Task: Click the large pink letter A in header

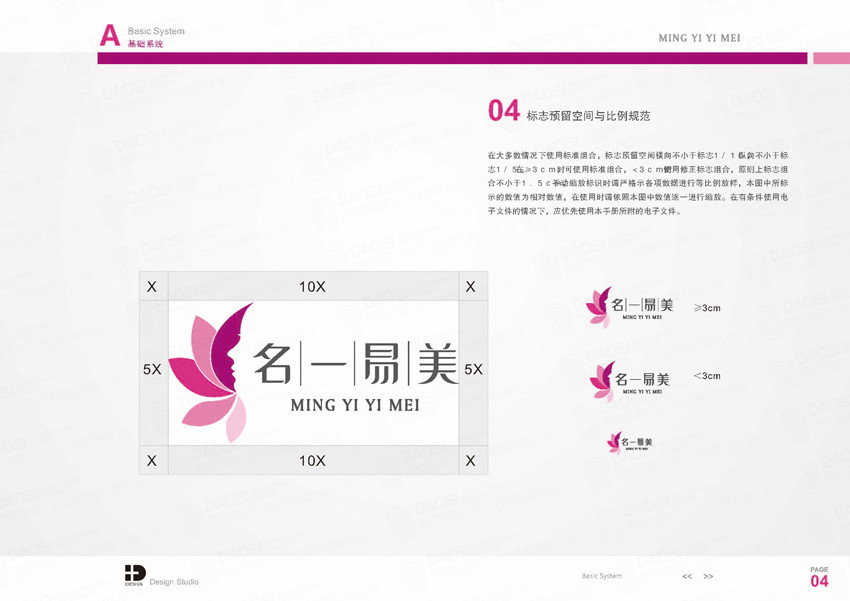Action: [x=110, y=37]
